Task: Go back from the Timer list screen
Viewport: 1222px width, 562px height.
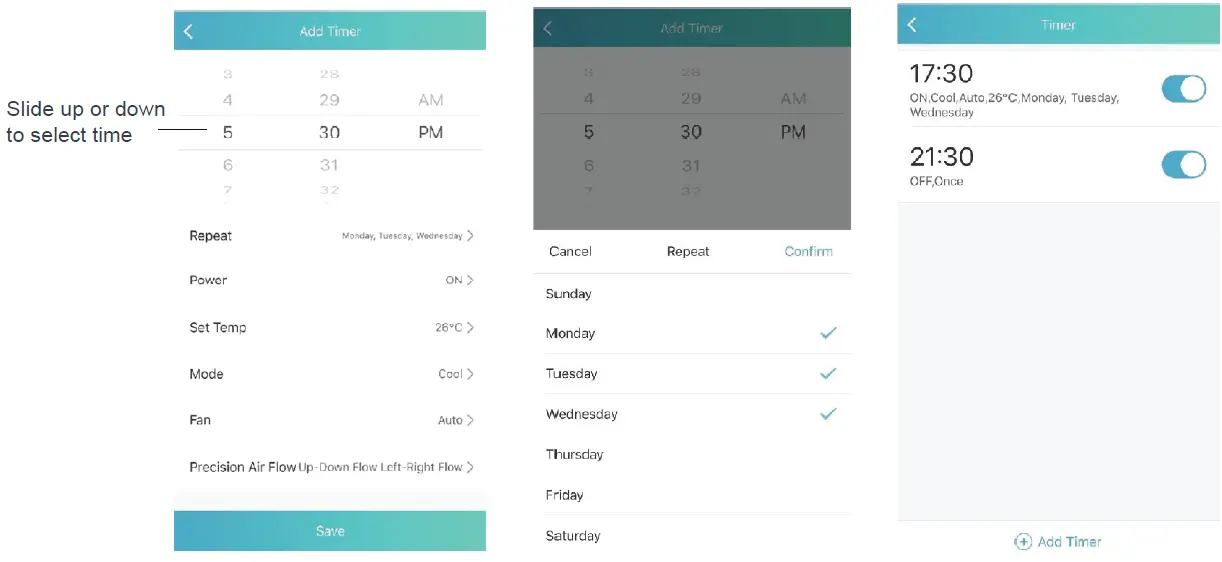Action: pos(912,26)
